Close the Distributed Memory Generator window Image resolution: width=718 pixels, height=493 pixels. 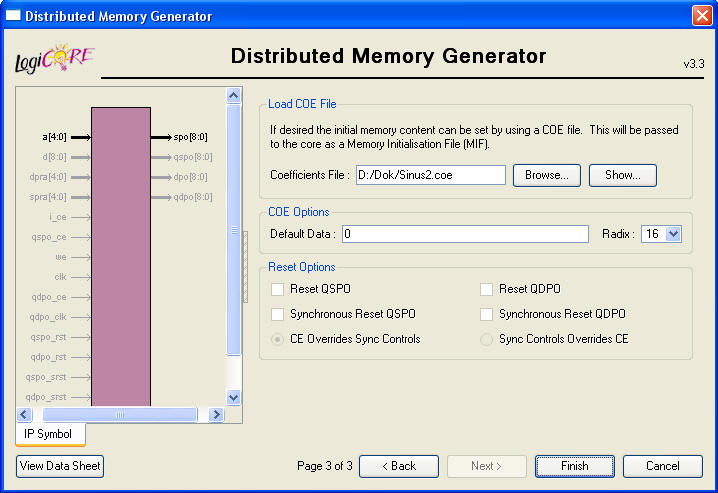(702, 16)
